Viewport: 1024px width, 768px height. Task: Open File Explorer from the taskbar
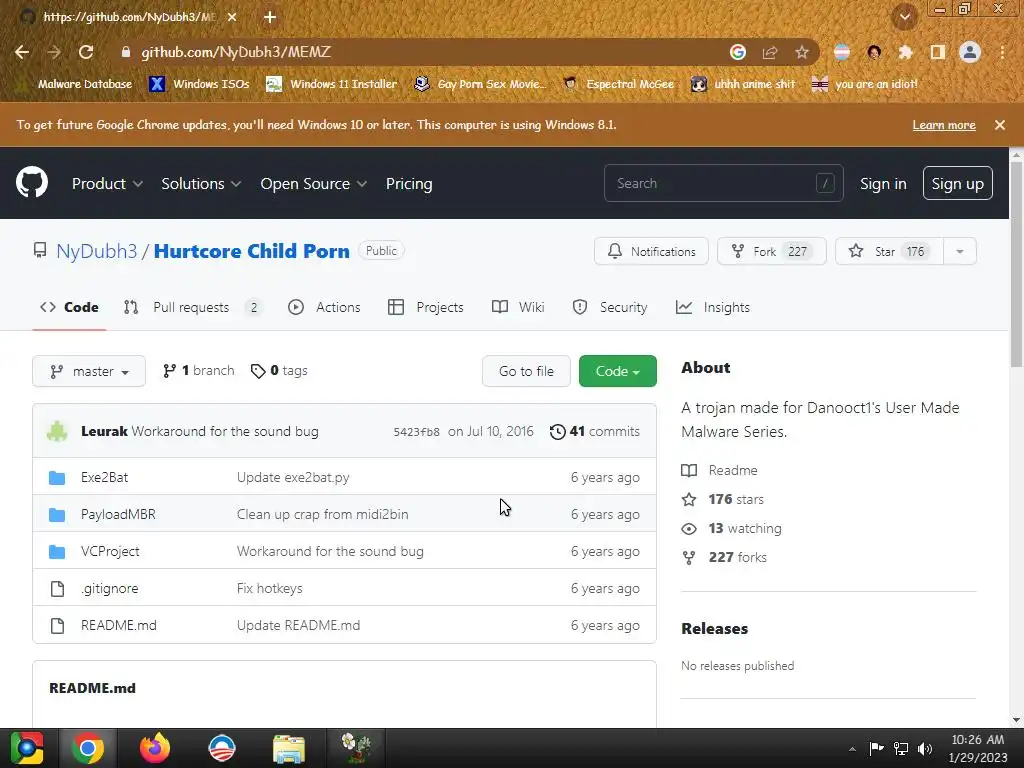[x=289, y=748]
